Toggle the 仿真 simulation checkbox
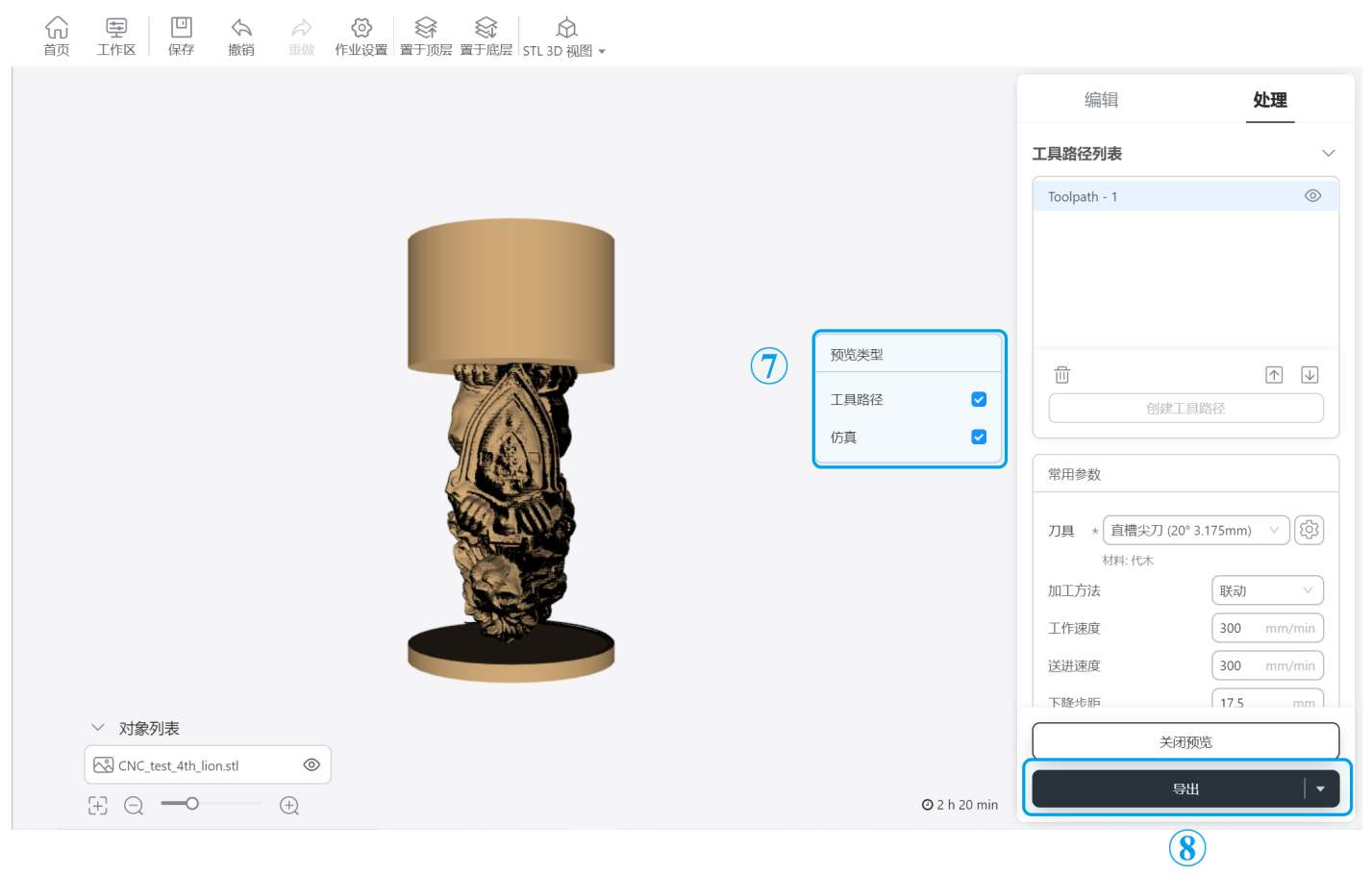This screenshot has height=876, width=1372. click(x=979, y=437)
